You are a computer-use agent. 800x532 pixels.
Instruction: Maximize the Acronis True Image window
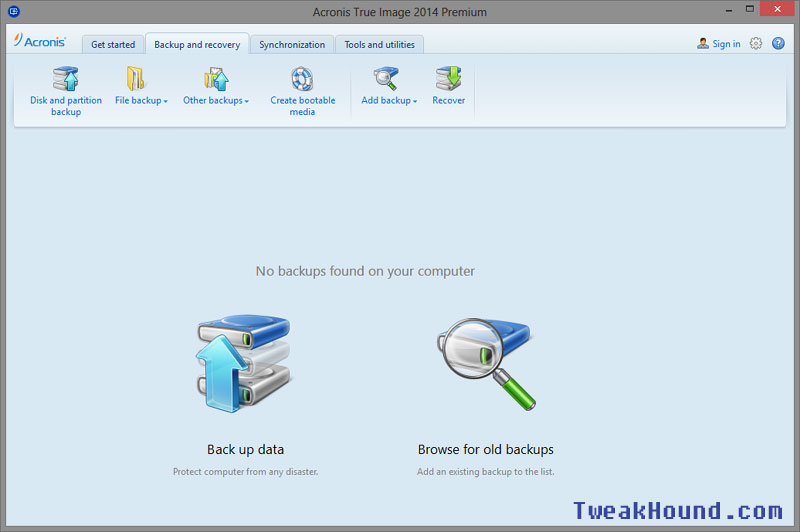pyautogui.click(x=749, y=9)
